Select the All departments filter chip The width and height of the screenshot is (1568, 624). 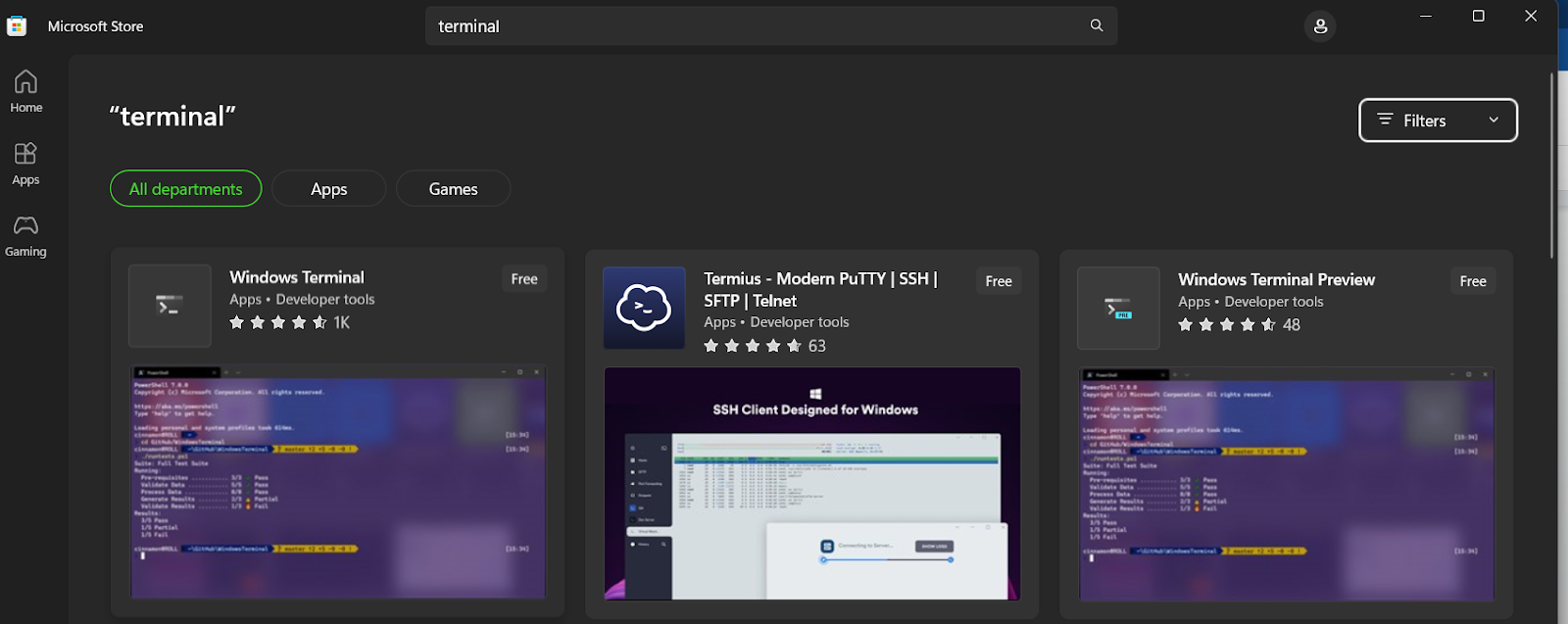pyautogui.click(x=186, y=189)
